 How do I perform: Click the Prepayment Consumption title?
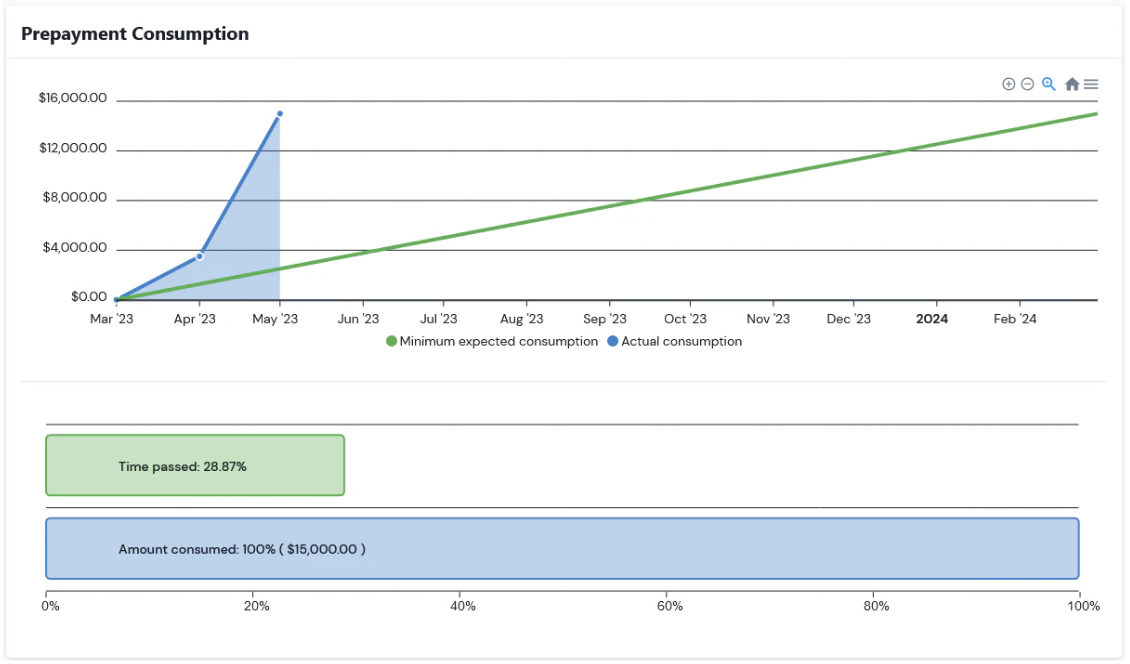point(135,34)
